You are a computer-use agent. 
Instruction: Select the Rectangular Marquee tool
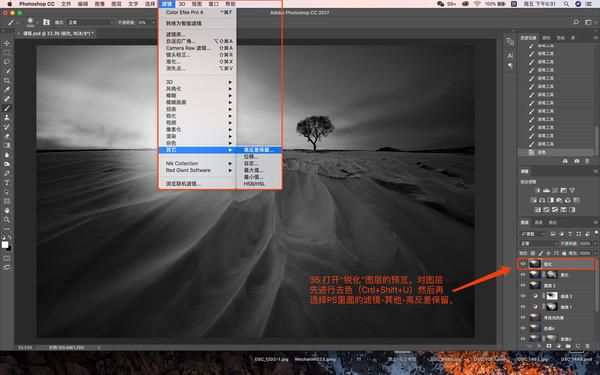[x=7, y=52]
